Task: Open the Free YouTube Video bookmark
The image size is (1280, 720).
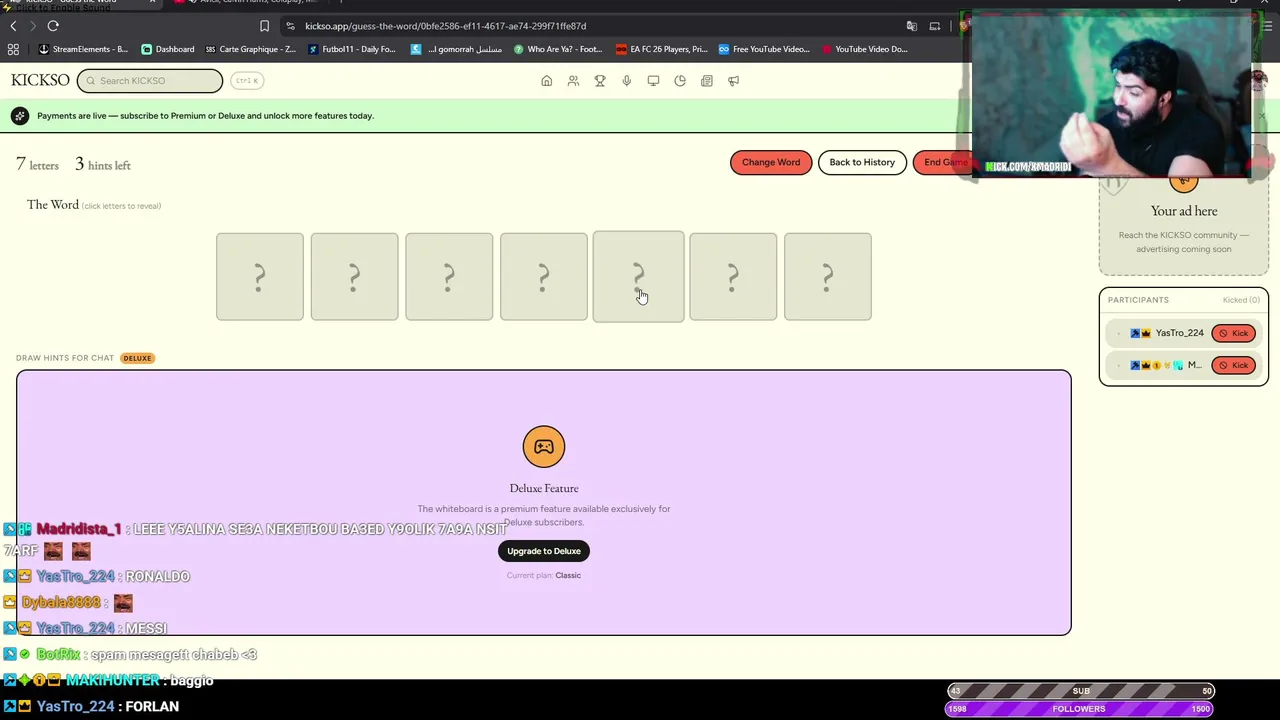Action: point(764,49)
